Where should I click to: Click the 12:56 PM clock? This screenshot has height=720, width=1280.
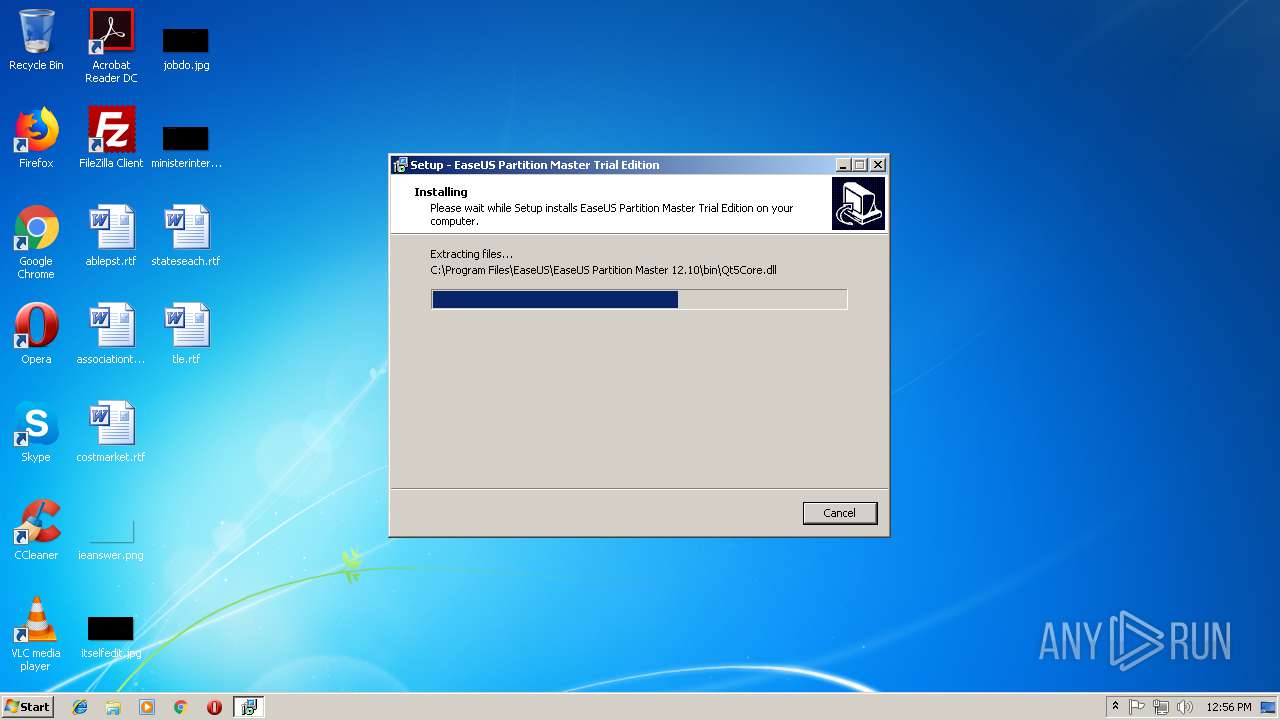(1229, 707)
